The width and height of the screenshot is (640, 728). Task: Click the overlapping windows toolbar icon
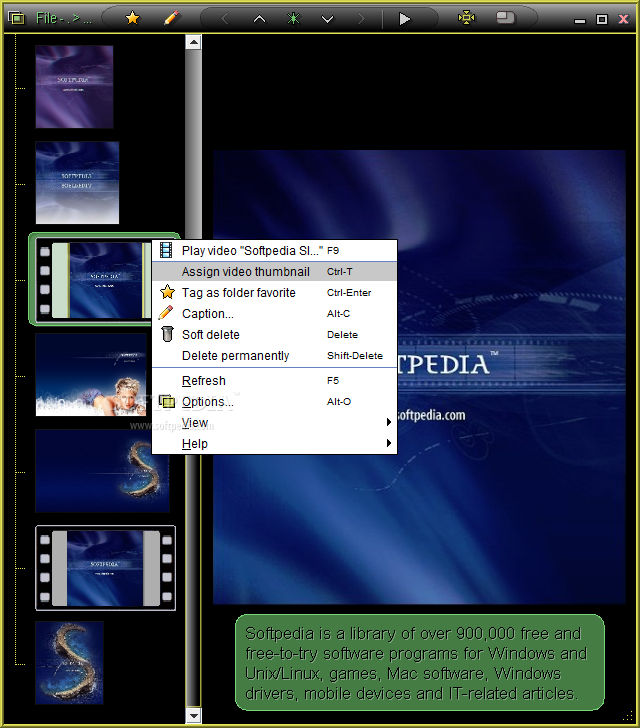505,18
